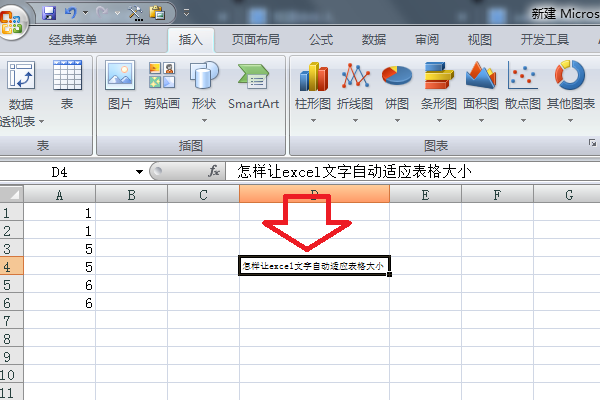
Task: Select column E header
Action: coord(426,195)
